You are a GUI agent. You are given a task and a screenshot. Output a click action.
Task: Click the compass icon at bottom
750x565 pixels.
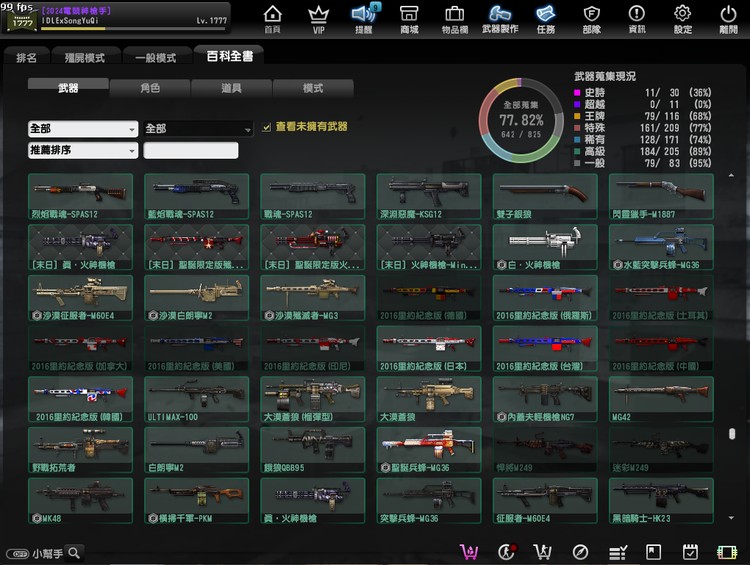580,552
